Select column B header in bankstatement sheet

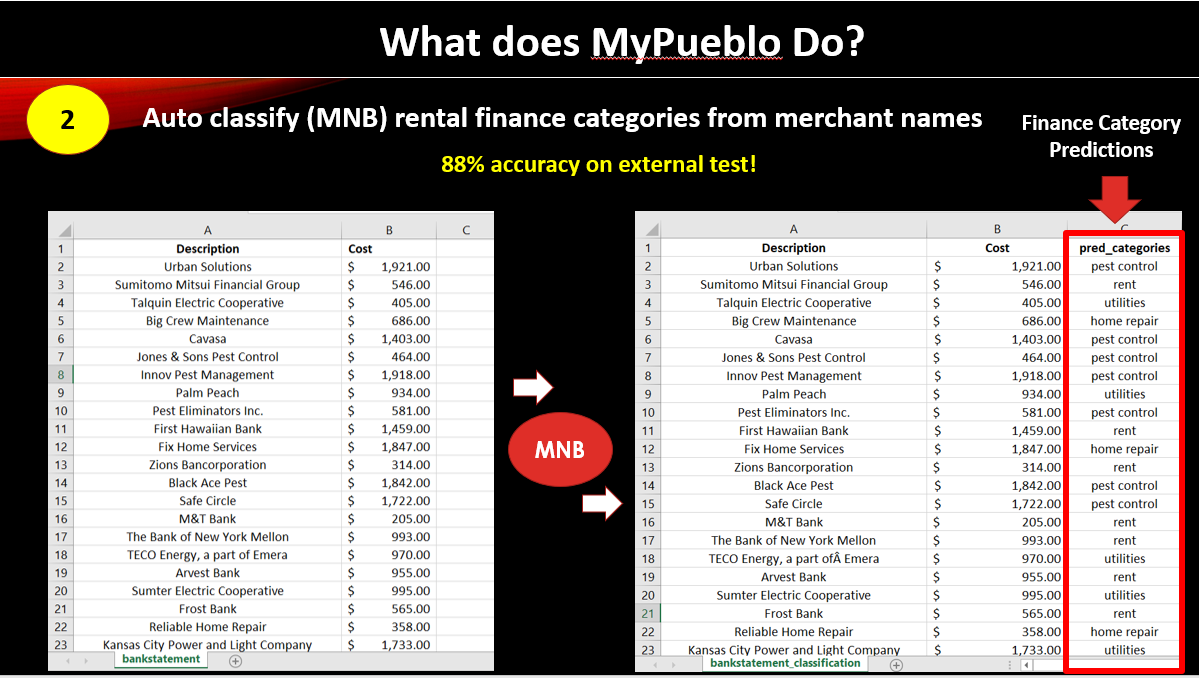tap(388, 230)
